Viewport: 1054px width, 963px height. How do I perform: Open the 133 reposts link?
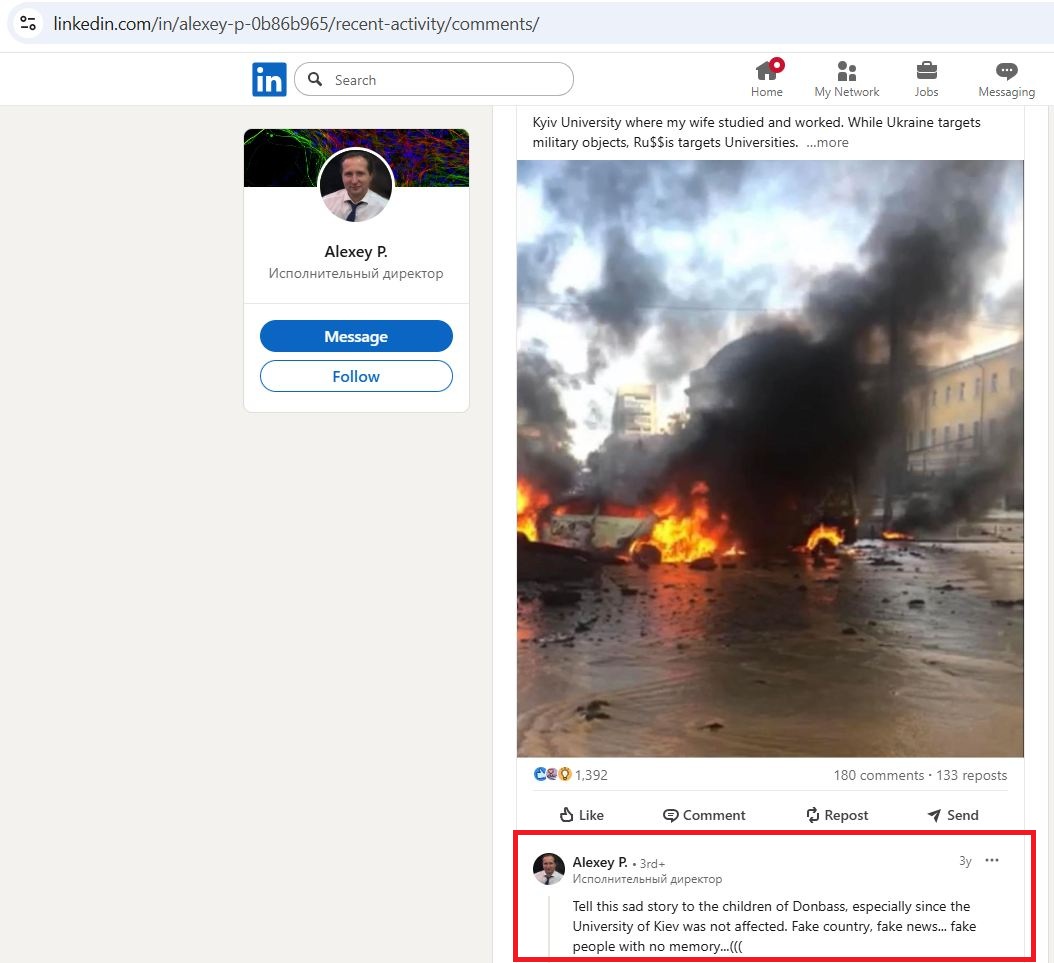click(971, 775)
